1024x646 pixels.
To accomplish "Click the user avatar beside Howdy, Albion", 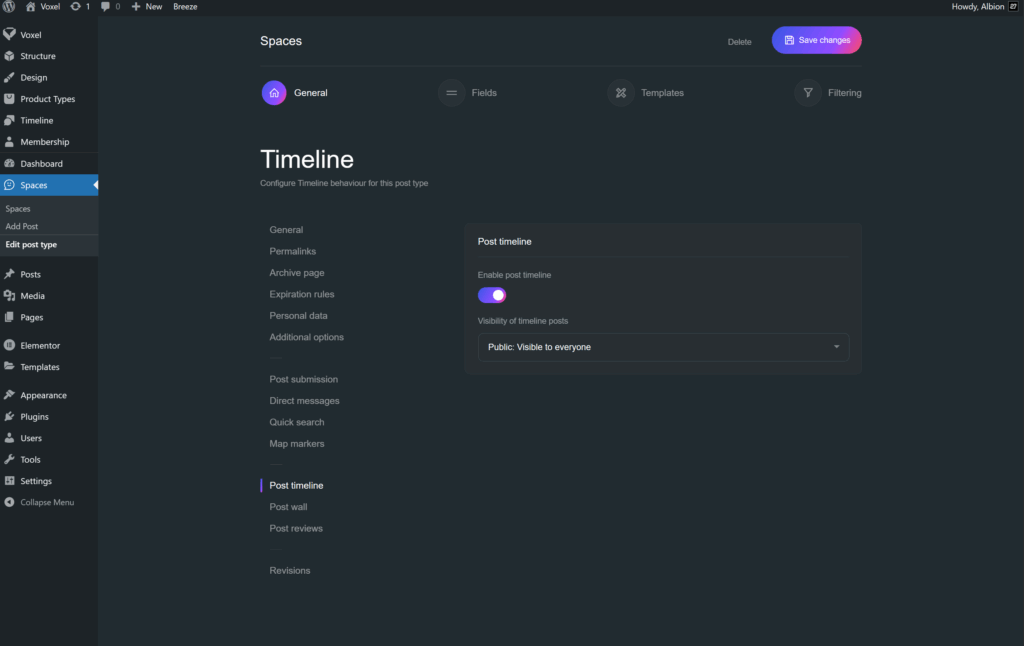I will point(1012,6).
